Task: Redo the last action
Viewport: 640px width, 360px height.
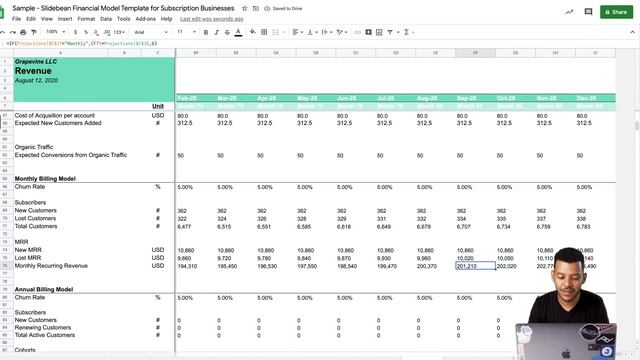Action: (13, 32)
